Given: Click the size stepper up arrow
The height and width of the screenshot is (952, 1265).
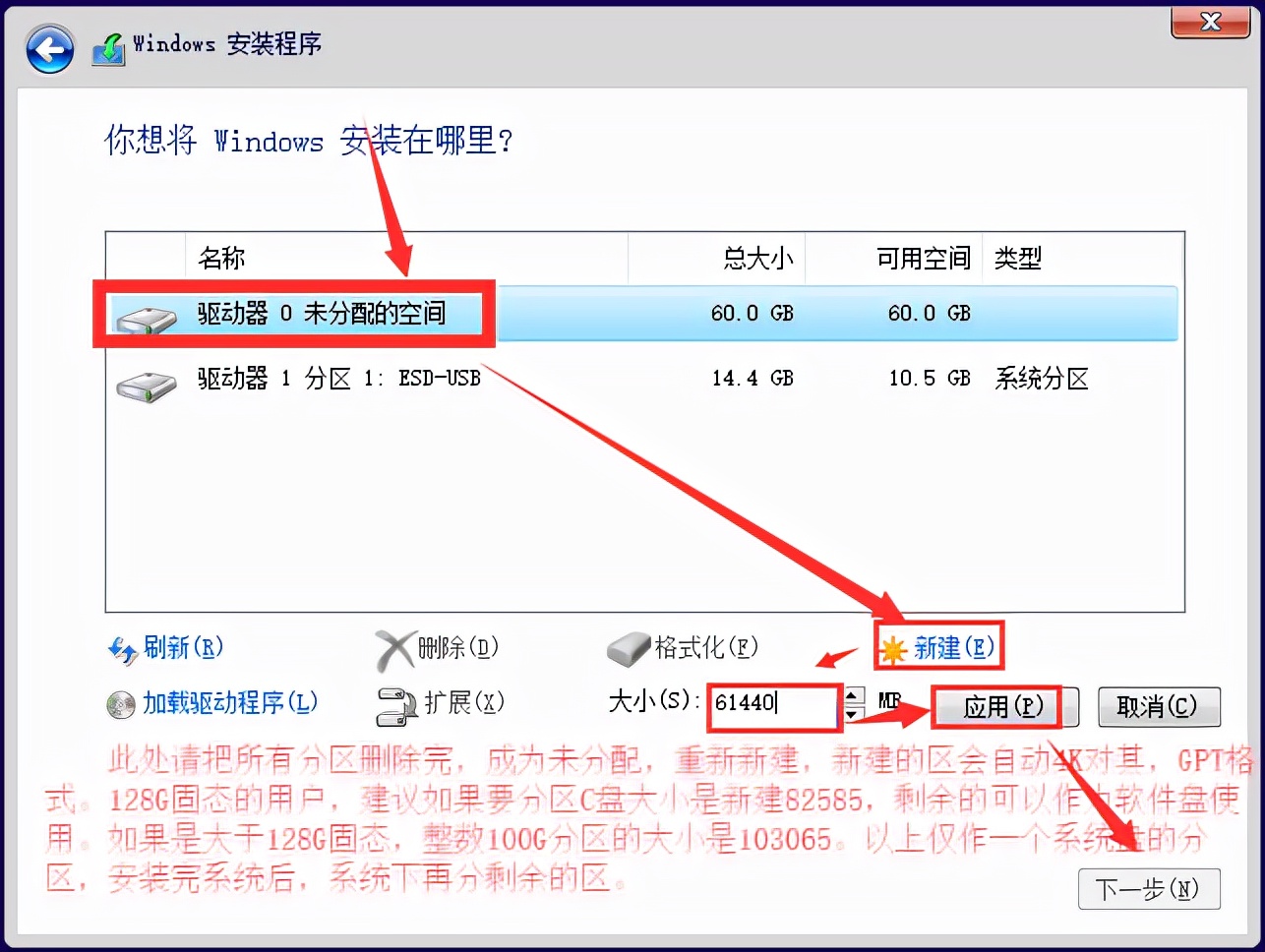Looking at the screenshot, I should [850, 697].
